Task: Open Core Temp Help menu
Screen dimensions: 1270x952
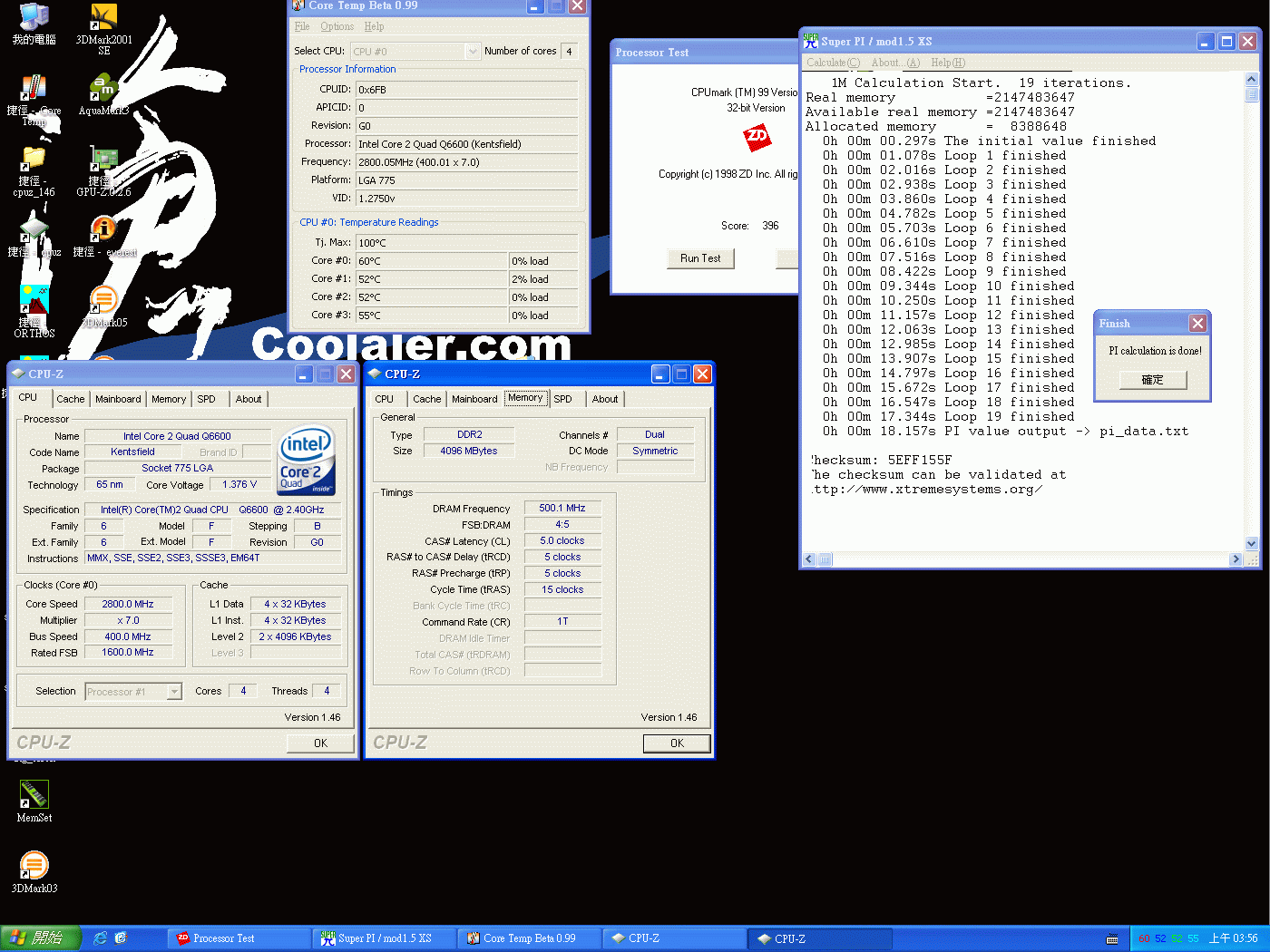Action: point(374,26)
